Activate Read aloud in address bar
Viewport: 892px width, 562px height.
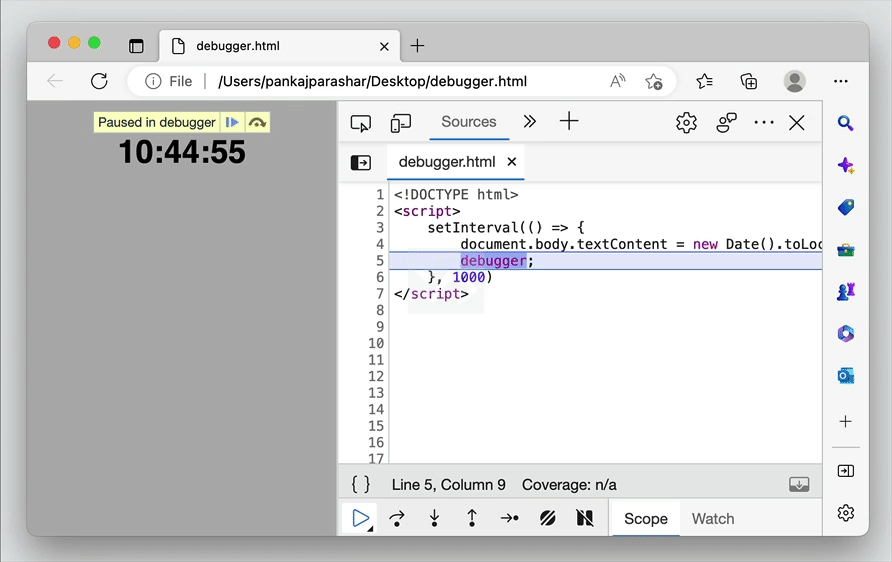click(618, 81)
